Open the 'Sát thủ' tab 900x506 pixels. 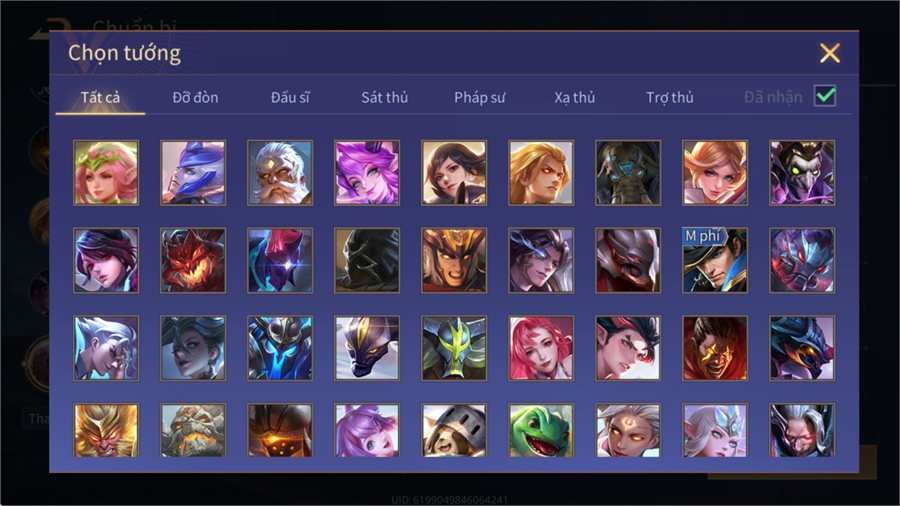click(x=385, y=98)
